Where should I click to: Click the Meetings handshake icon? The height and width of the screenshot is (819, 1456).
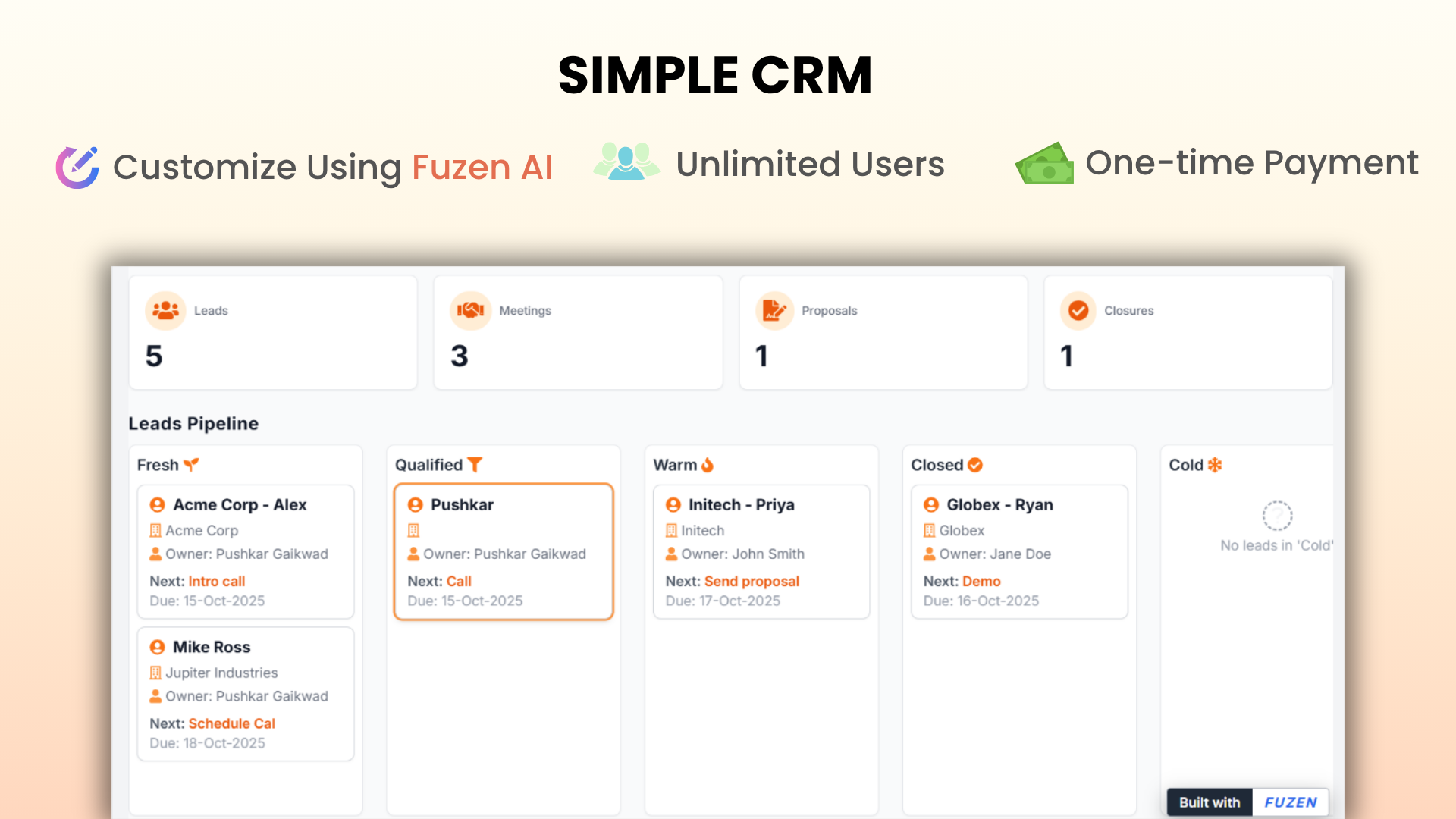tap(470, 310)
